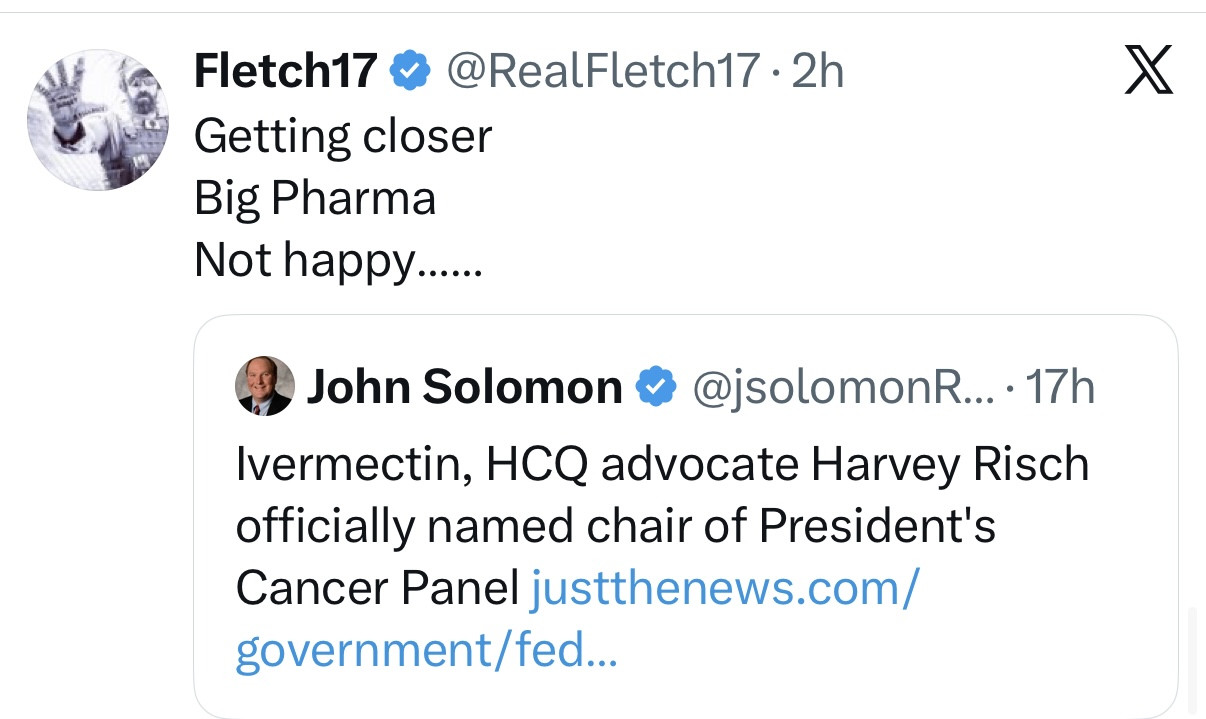Open the justthenews.com link
The image size is (1206, 719).
click(x=722, y=590)
